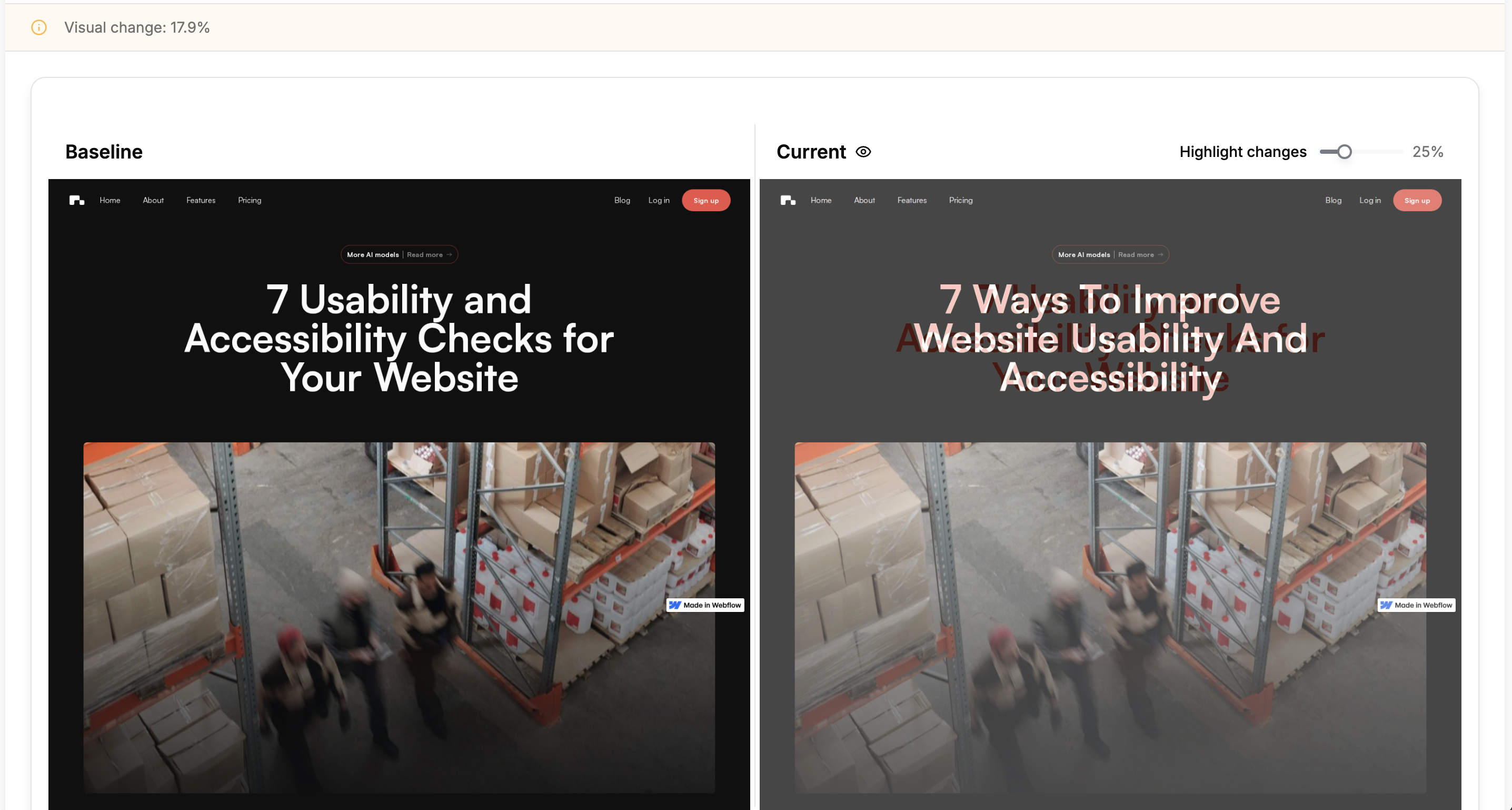Click the Current view headline text

point(1110,338)
